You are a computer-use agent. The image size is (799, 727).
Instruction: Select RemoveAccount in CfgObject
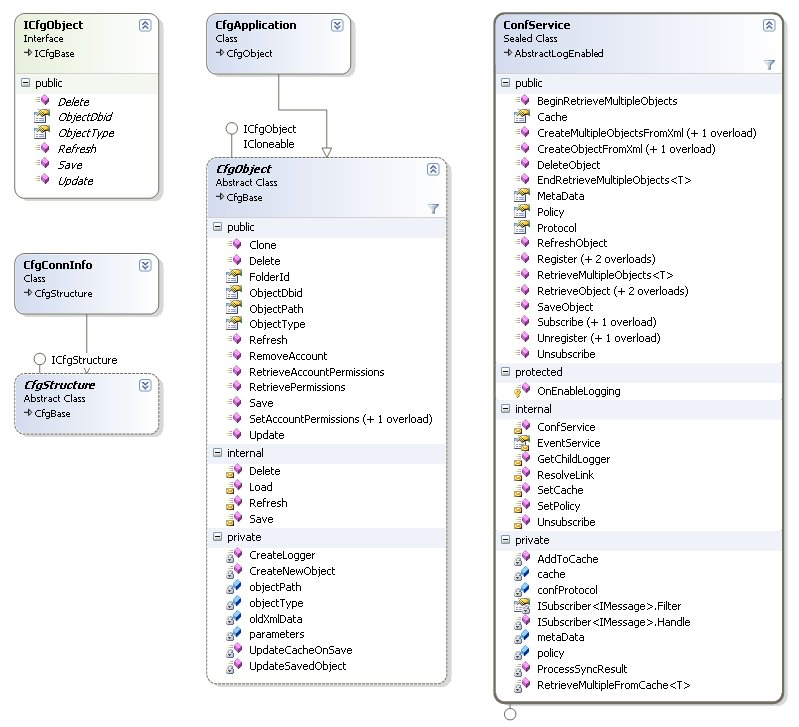click(288, 356)
